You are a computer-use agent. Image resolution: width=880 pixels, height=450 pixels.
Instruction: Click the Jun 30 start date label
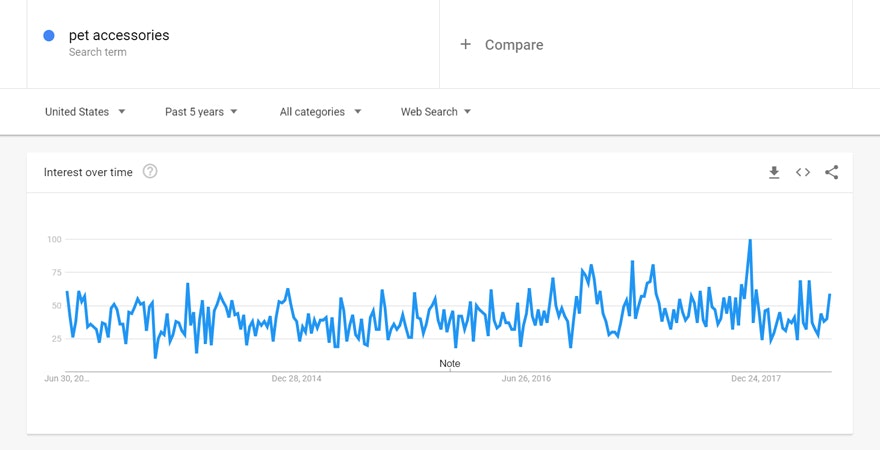[x=67, y=379]
